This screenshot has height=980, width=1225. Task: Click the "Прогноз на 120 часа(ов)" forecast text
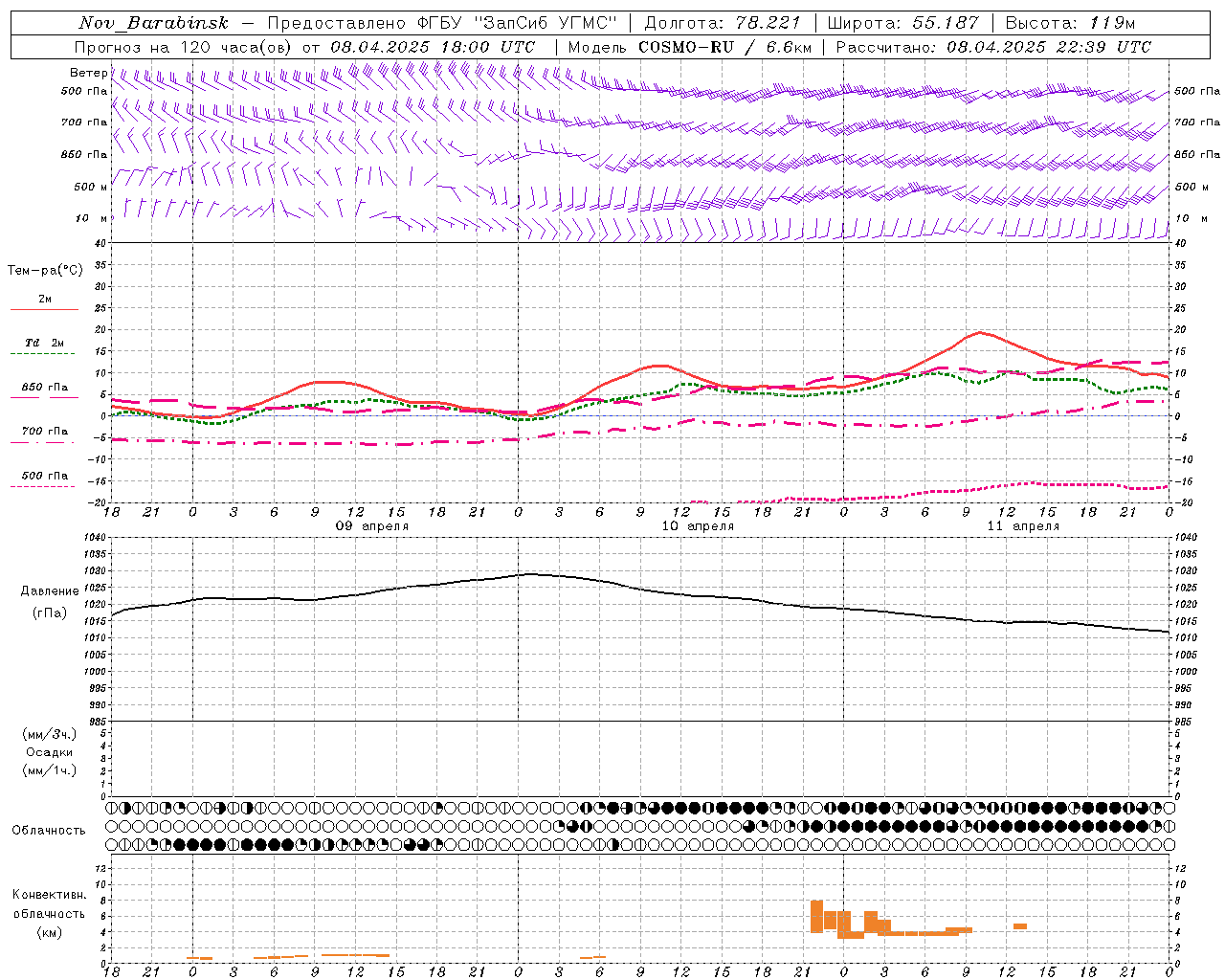[x=184, y=47]
